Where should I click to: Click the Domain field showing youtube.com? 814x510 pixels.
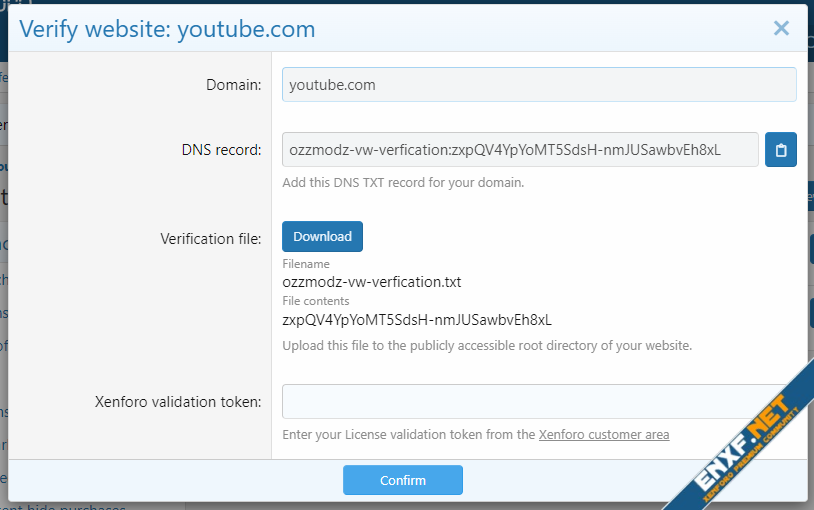tap(539, 85)
